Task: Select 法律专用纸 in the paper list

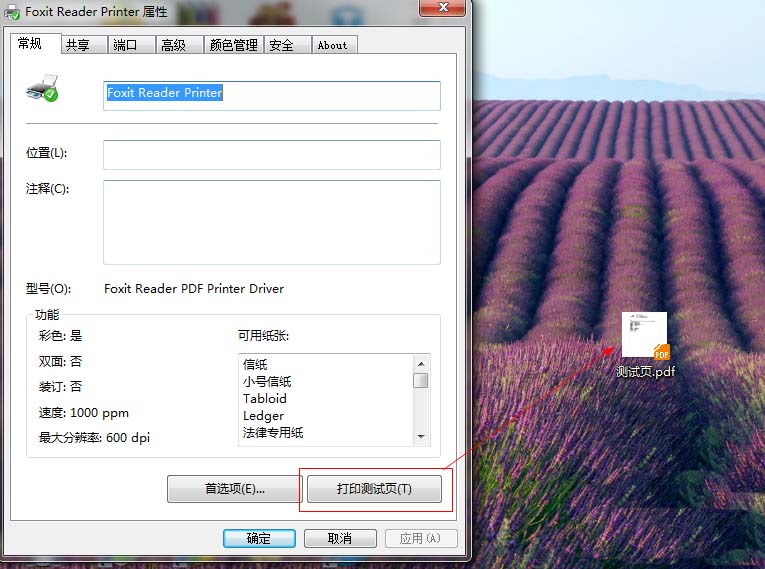Action: coord(273,432)
